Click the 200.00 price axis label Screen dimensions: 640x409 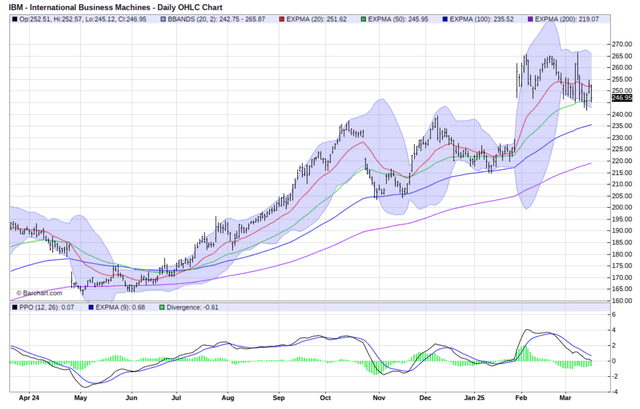pos(622,207)
